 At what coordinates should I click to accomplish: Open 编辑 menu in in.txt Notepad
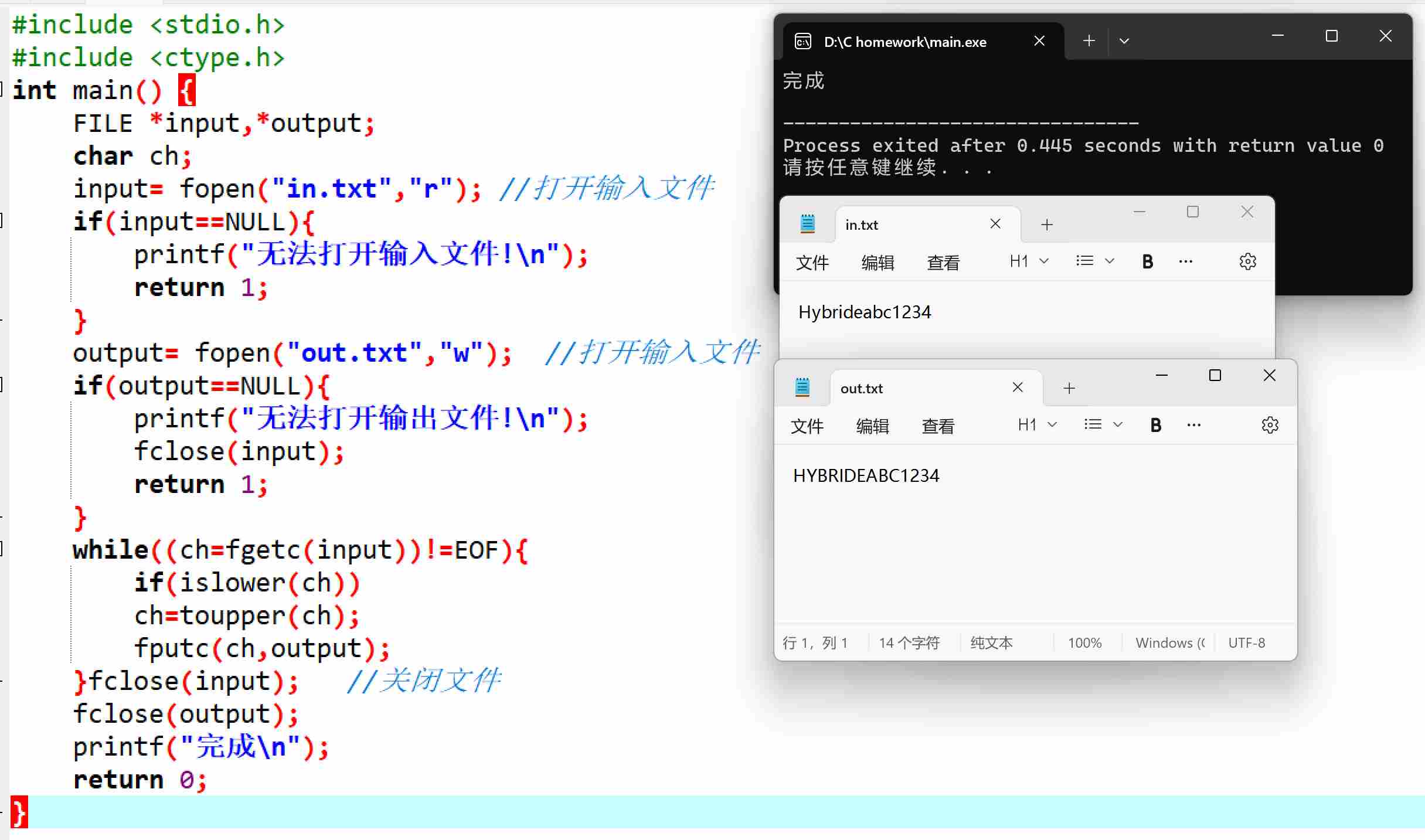878,263
